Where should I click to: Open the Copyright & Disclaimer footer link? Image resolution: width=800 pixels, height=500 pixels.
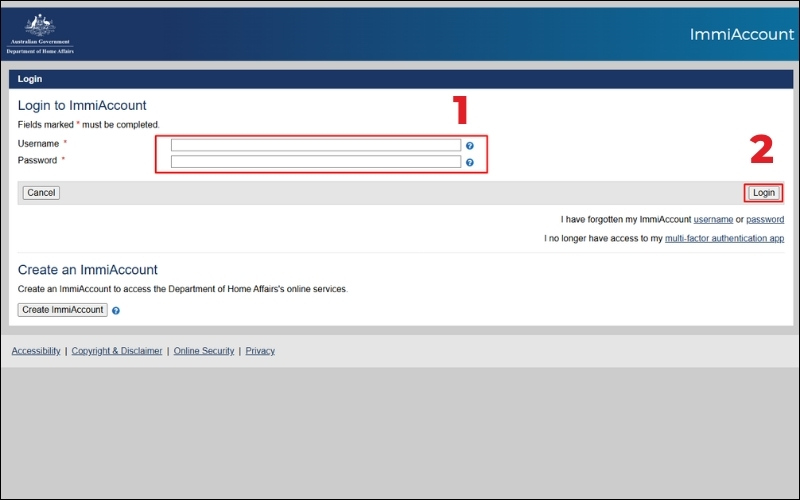117,351
